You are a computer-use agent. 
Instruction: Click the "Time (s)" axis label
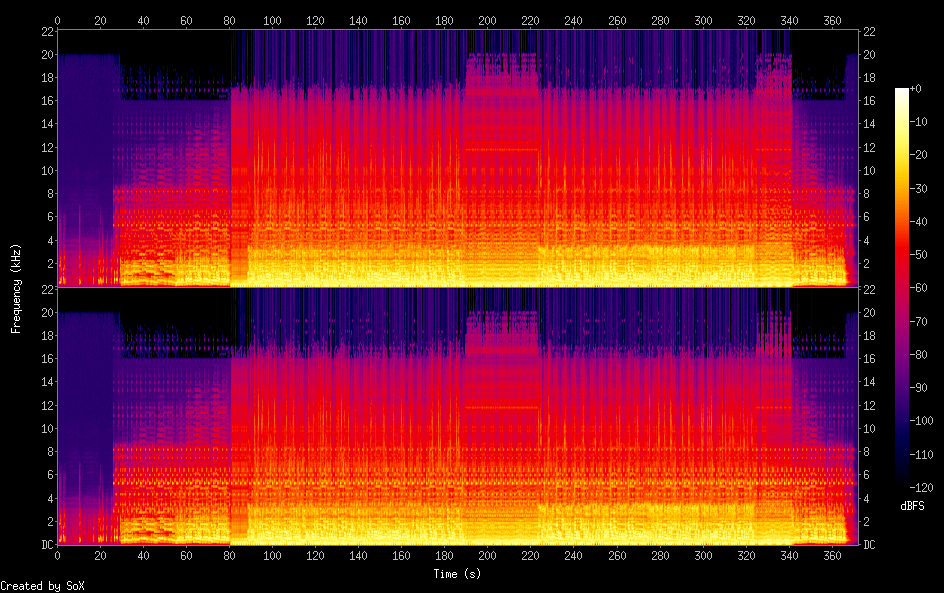coord(459,574)
